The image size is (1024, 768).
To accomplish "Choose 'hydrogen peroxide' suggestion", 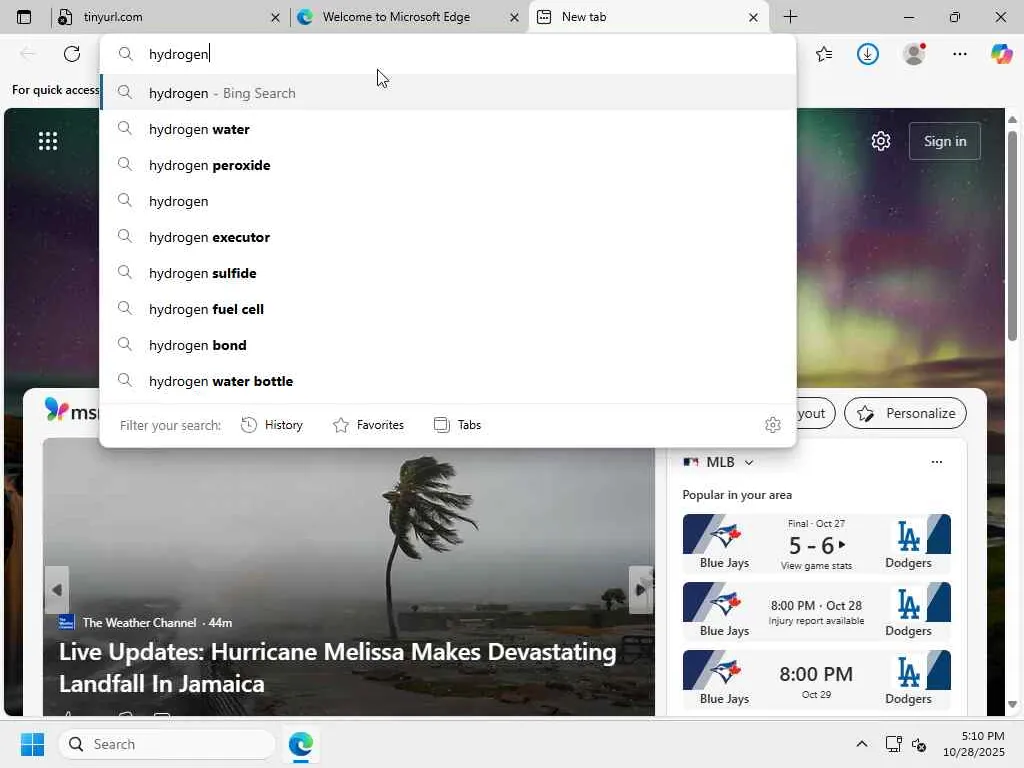I will click(448, 165).
